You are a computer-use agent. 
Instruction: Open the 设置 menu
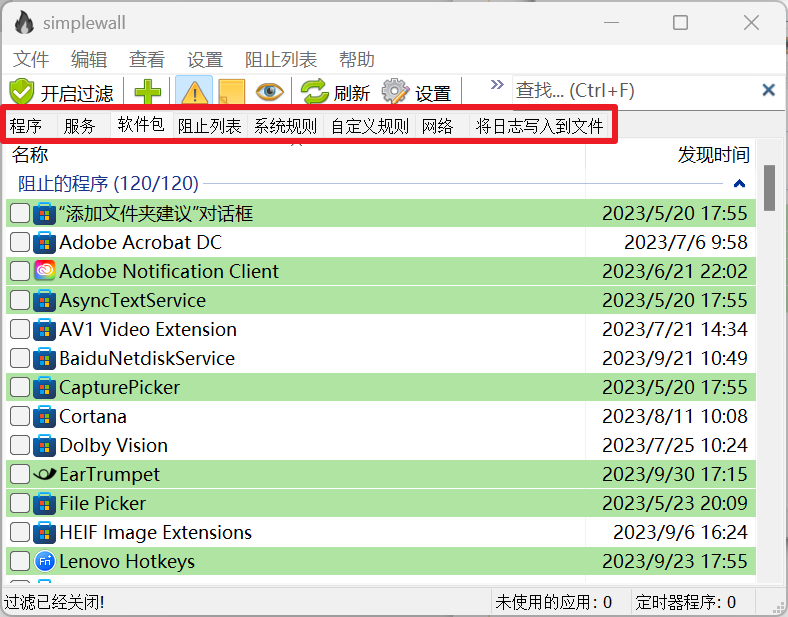coord(205,59)
